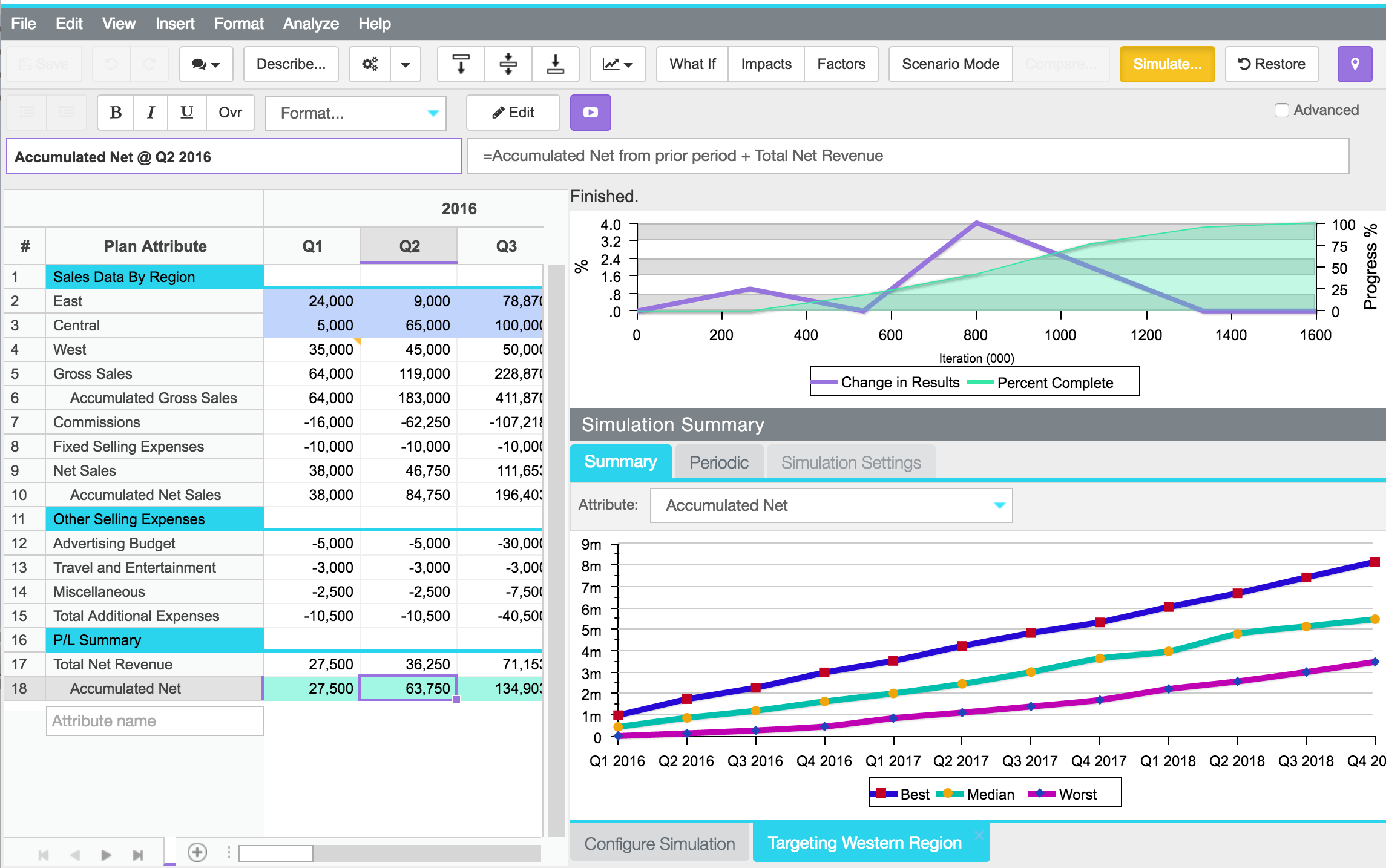Screen dimensions: 1386x868
Task: Click the Simulate button
Action: [x=1166, y=64]
